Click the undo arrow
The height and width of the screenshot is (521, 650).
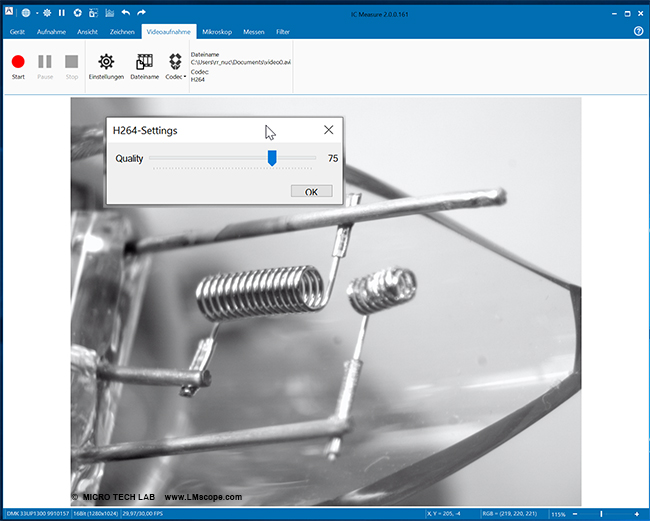coord(125,13)
